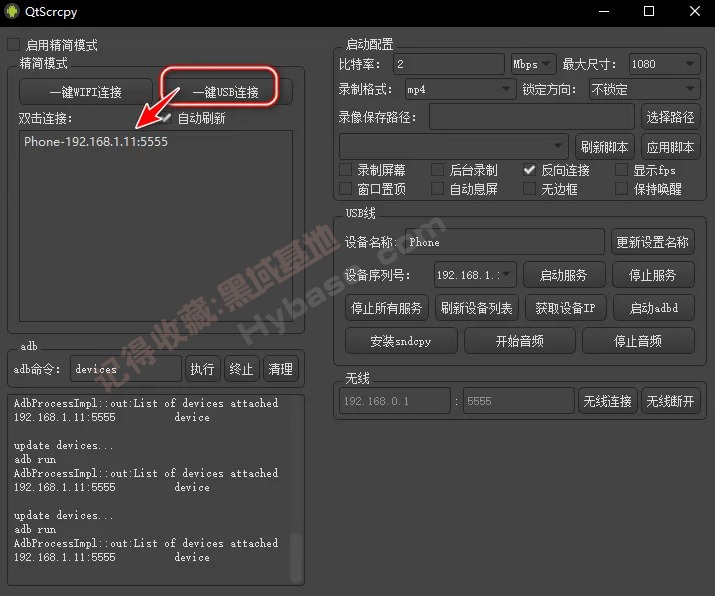The height and width of the screenshot is (596, 715).
Task: Open the Mbps bitrate unit dropdown
Action: click(533, 64)
